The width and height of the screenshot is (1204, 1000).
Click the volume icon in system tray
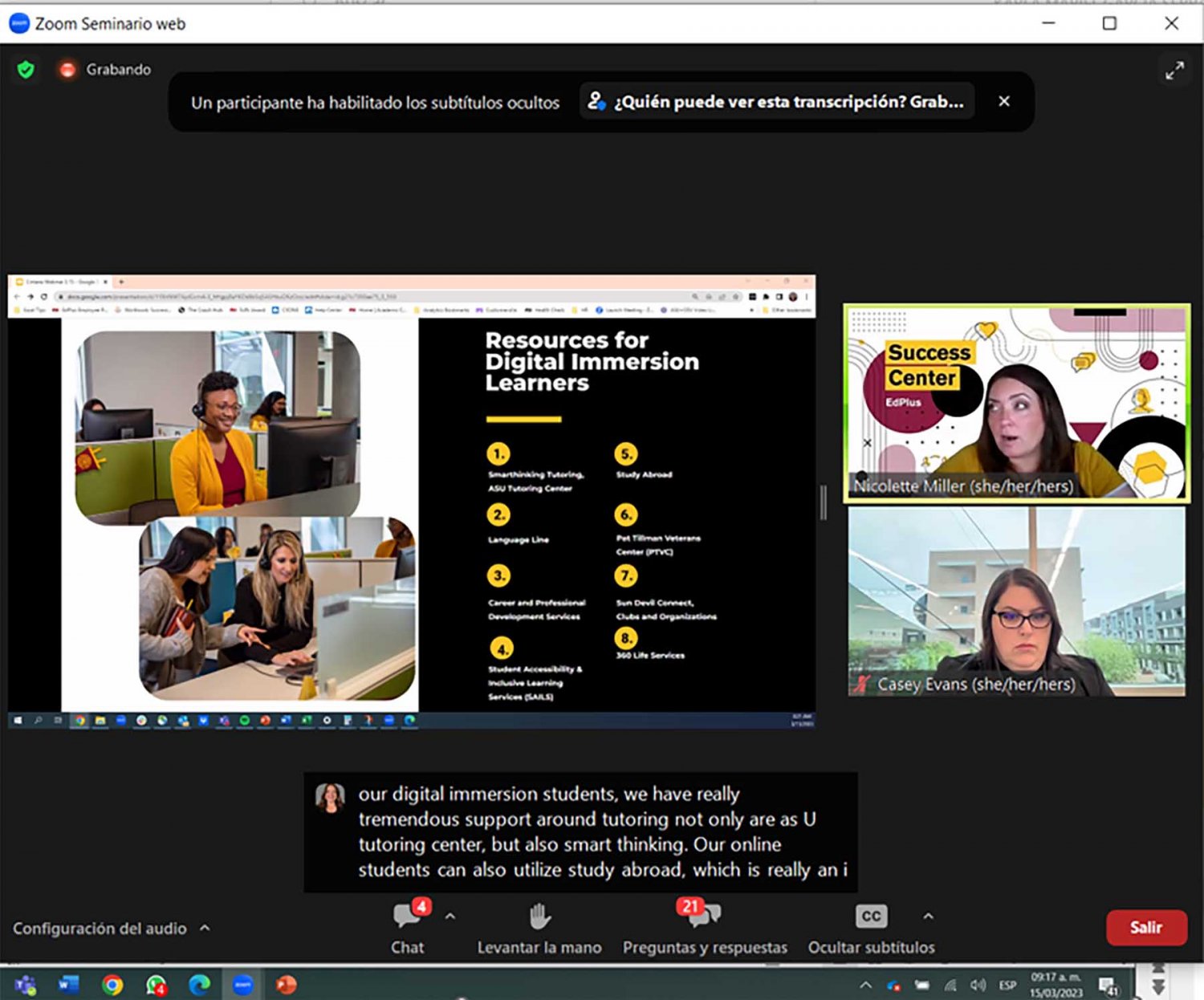coord(978,985)
